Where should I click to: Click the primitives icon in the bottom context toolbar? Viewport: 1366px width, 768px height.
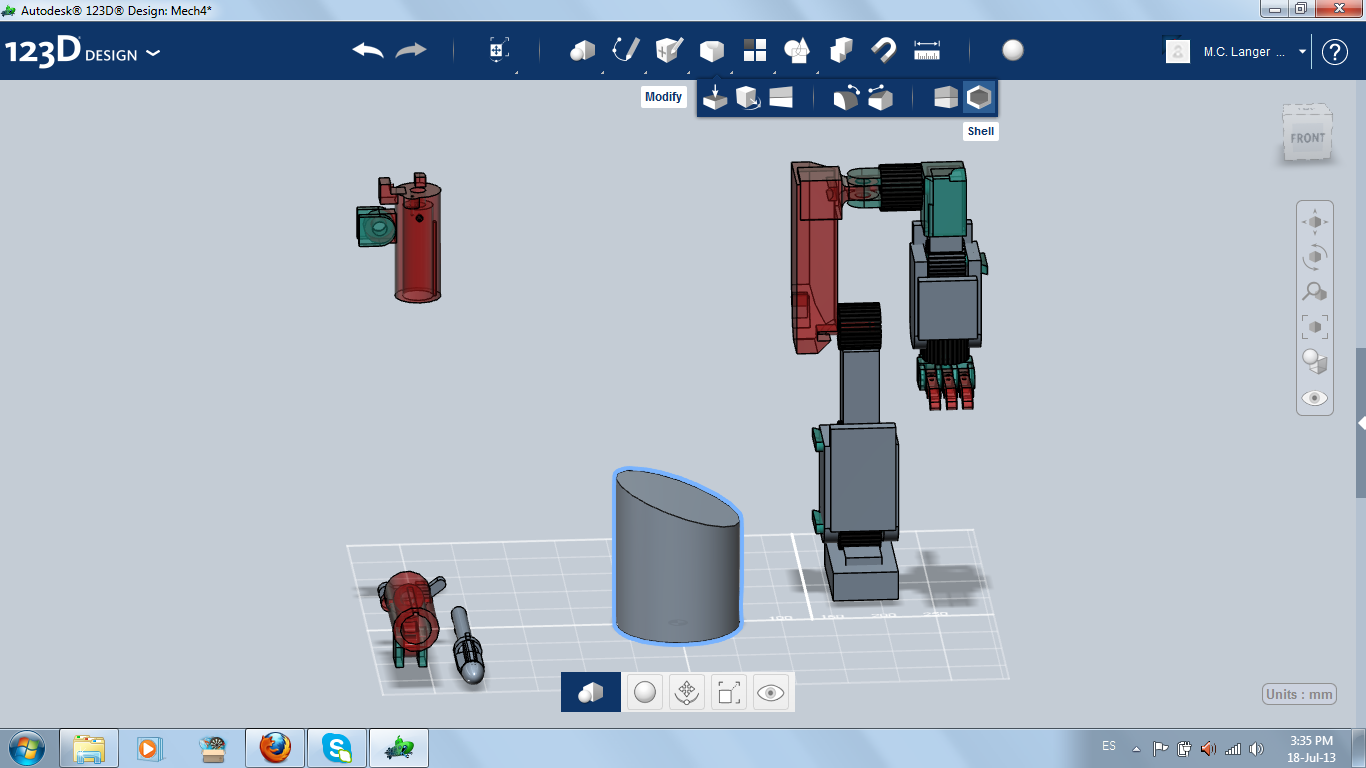coord(591,691)
